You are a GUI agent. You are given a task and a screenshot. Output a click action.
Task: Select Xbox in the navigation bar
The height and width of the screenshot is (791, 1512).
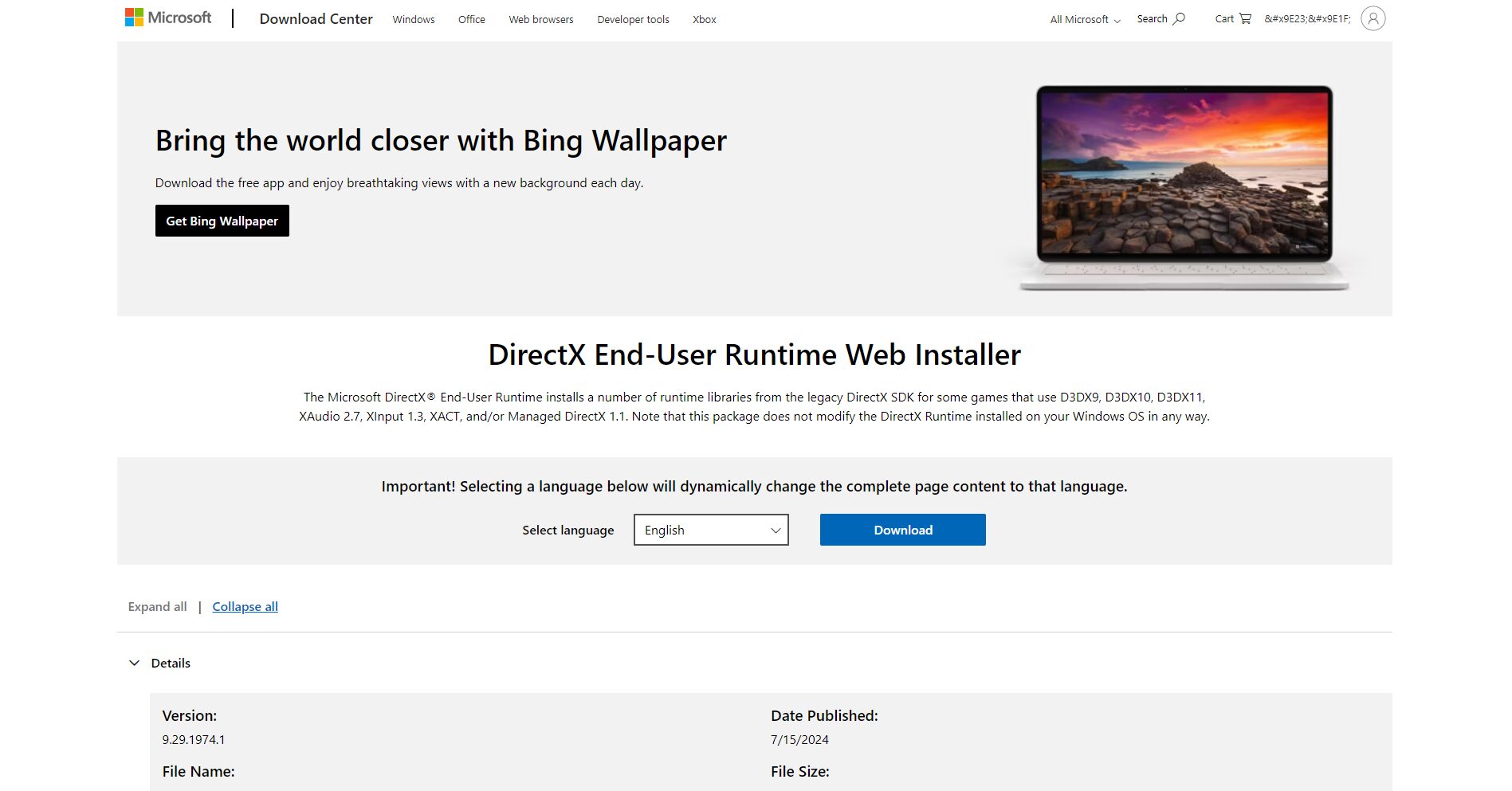704,19
